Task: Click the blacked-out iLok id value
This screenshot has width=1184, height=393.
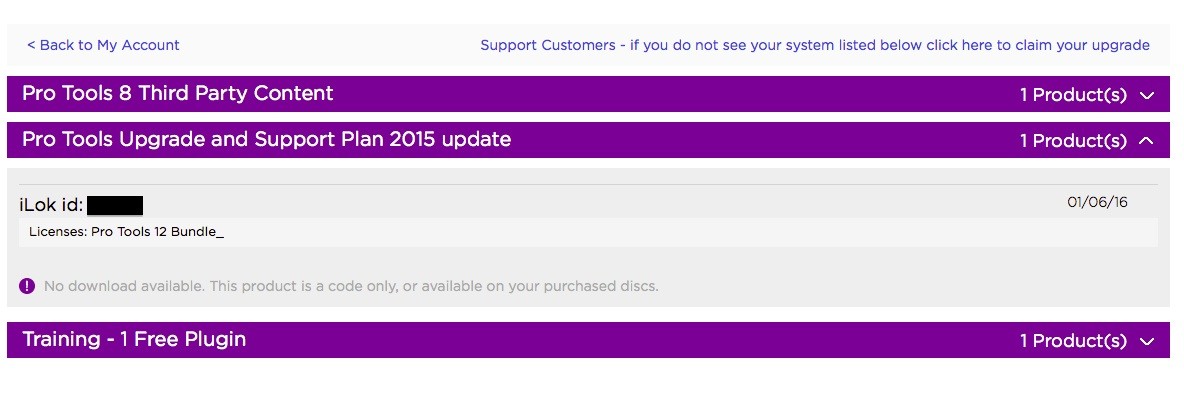Action: coord(115,205)
